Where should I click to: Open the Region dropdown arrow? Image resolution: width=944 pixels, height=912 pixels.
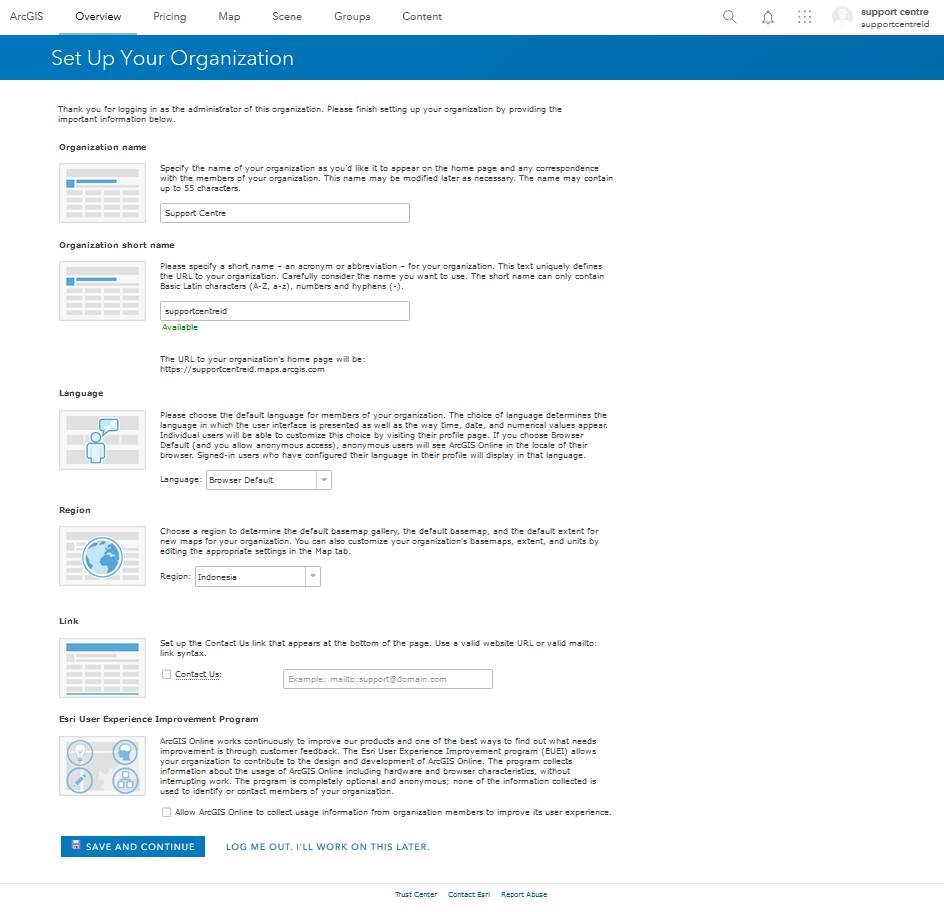(x=313, y=577)
